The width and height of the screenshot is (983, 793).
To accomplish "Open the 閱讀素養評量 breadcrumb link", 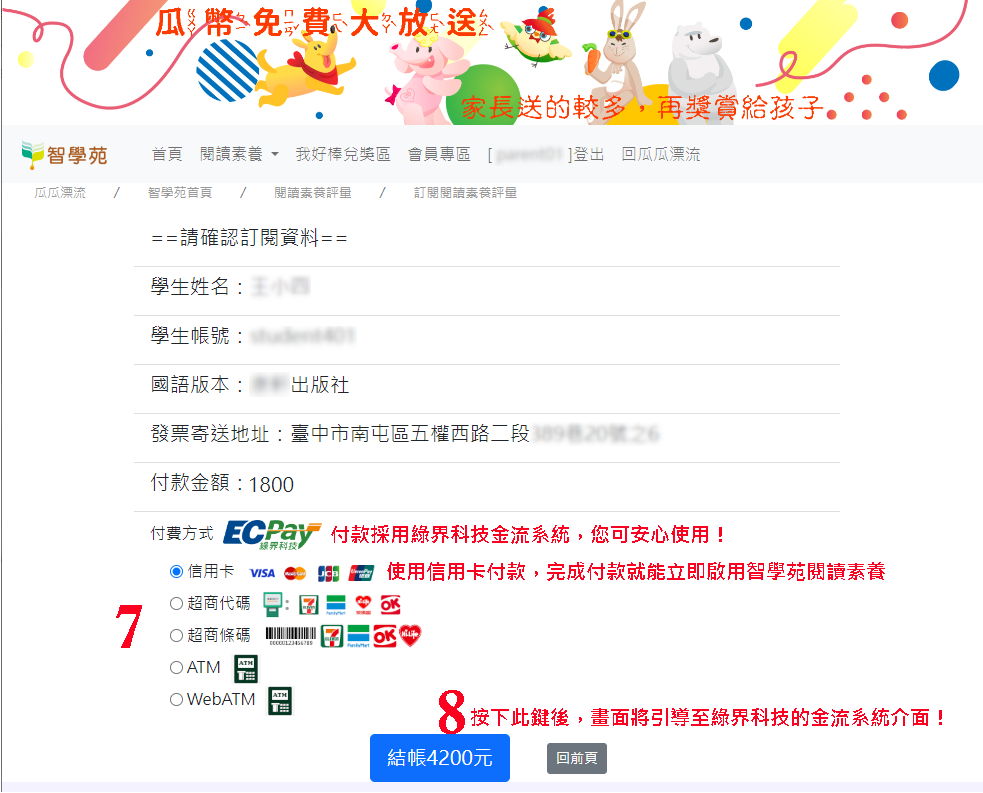I will [x=313, y=192].
